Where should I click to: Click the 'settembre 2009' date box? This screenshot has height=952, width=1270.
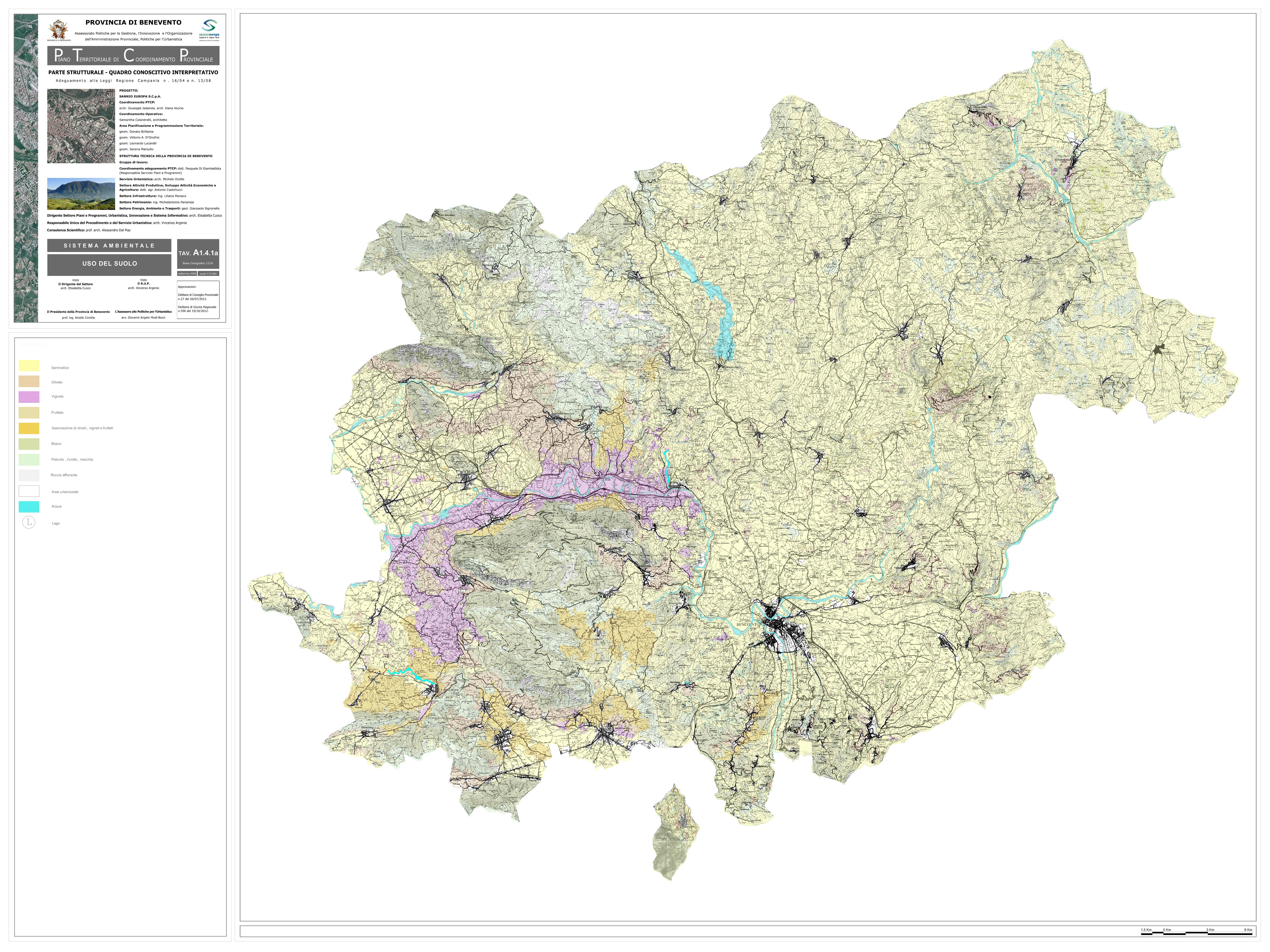(187, 273)
